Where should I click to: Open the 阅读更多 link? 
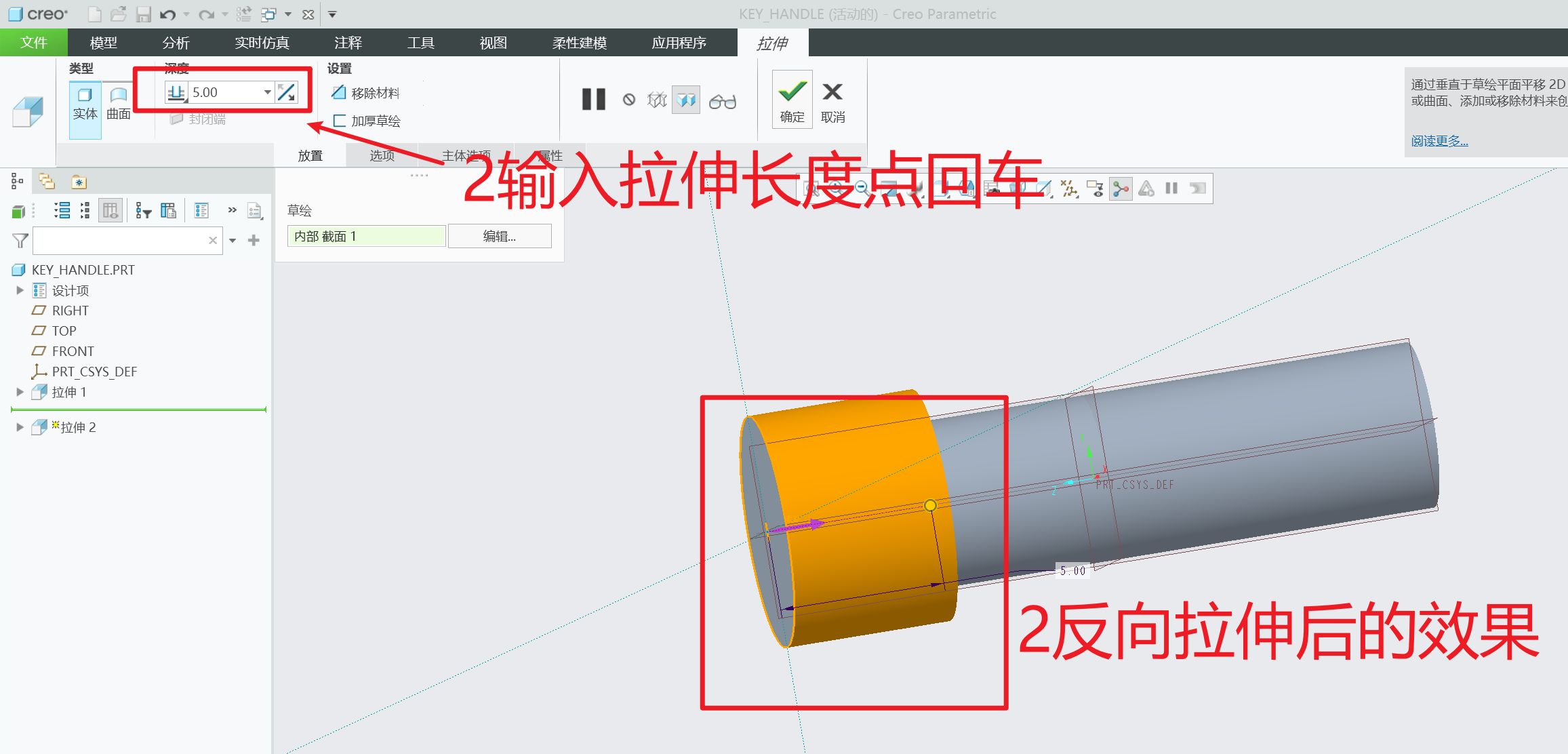[x=1439, y=140]
